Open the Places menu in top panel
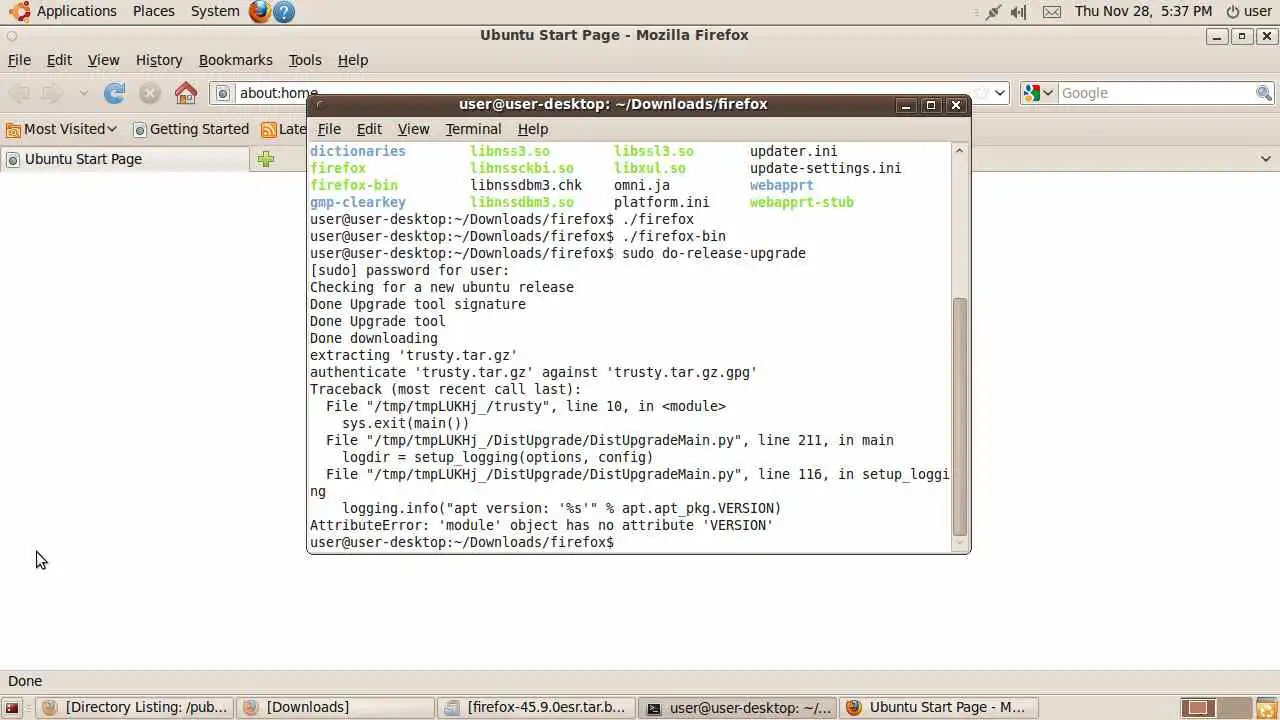The width and height of the screenshot is (1280, 720). [153, 11]
